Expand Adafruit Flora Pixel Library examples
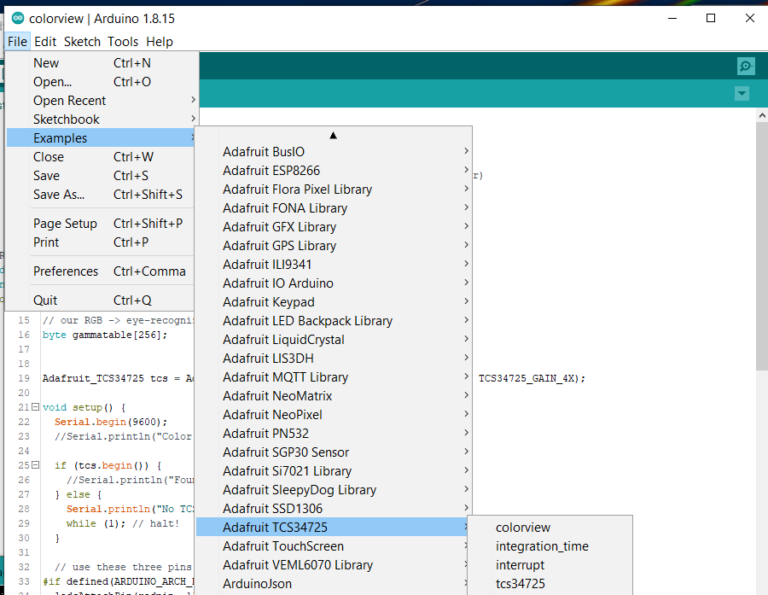Image resolution: width=768 pixels, height=595 pixels. coord(334,189)
